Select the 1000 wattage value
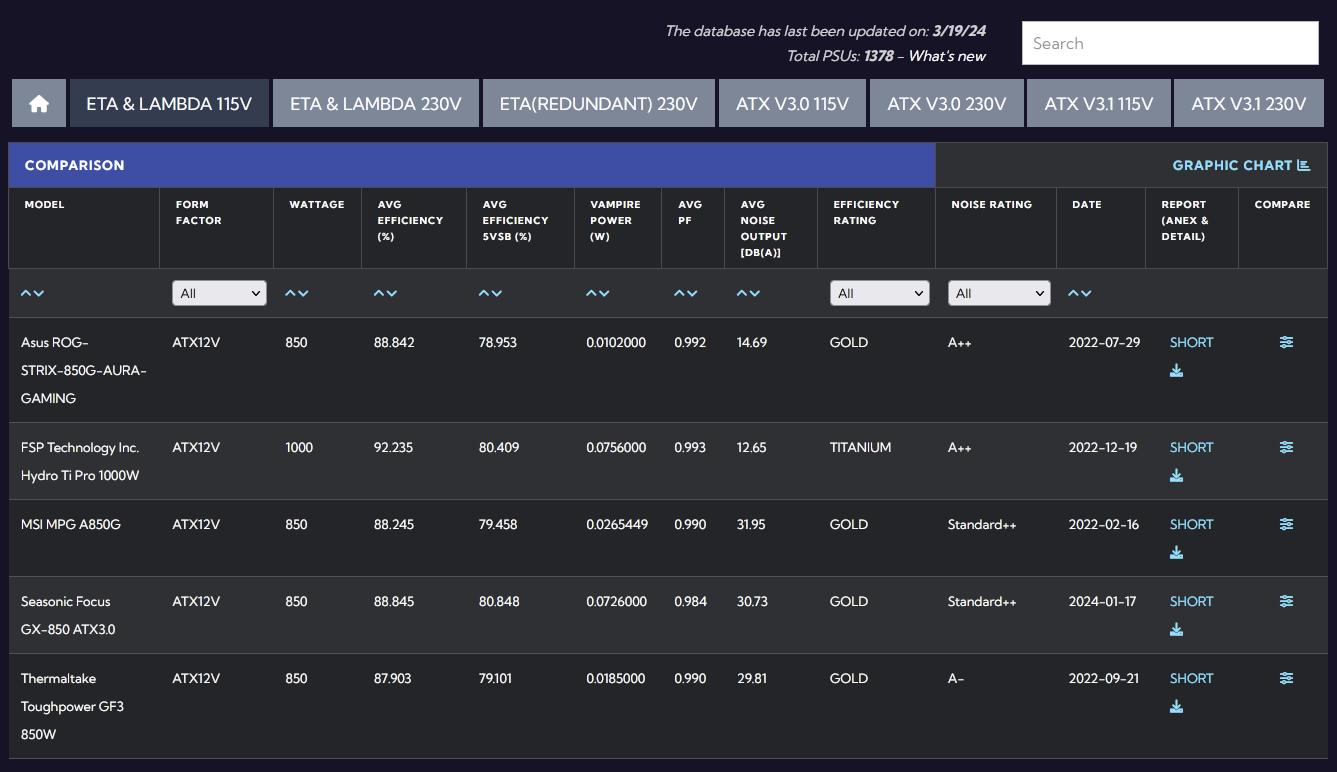This screenshot has height=772, width=1337. [x=299, y=447]
